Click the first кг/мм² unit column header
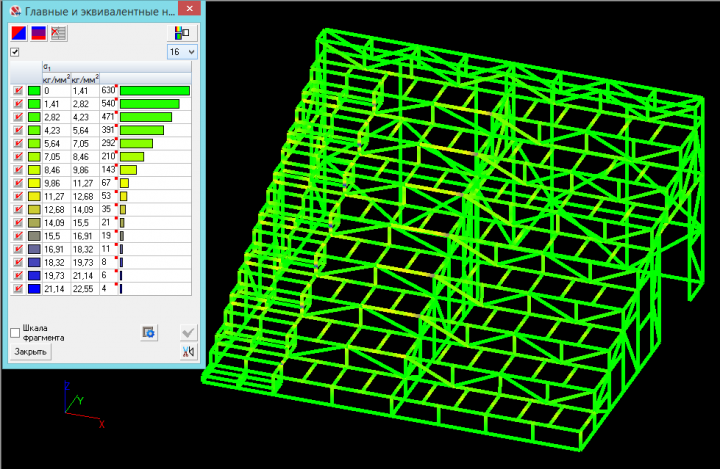The width and height of the screenshot is (720, 469). click(56, 79)
